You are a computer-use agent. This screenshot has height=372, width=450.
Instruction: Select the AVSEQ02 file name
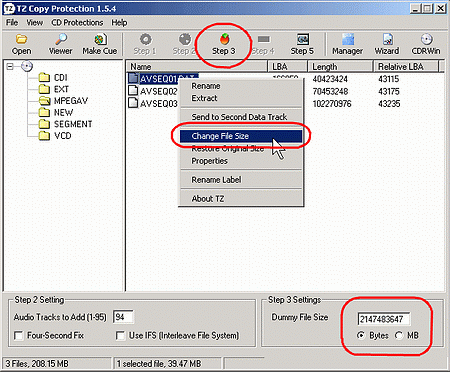pyautogui.click(x=159, y=91)
